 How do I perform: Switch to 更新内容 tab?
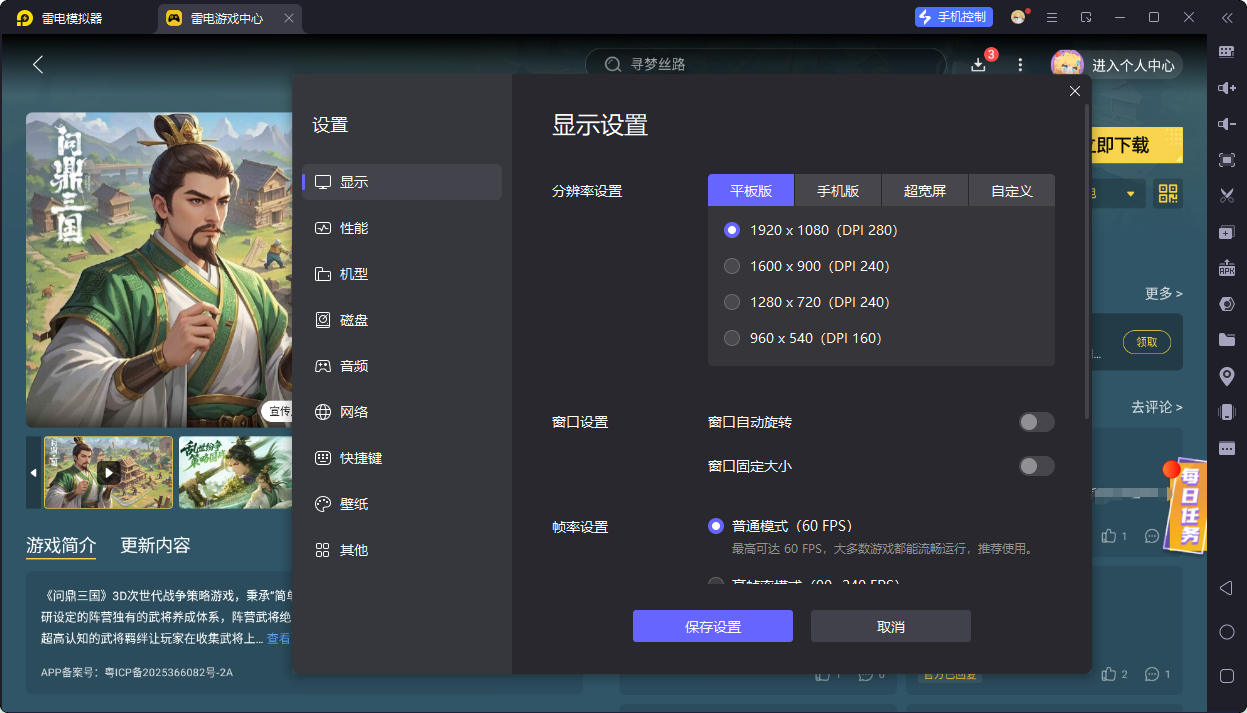(x=155, y=545)
